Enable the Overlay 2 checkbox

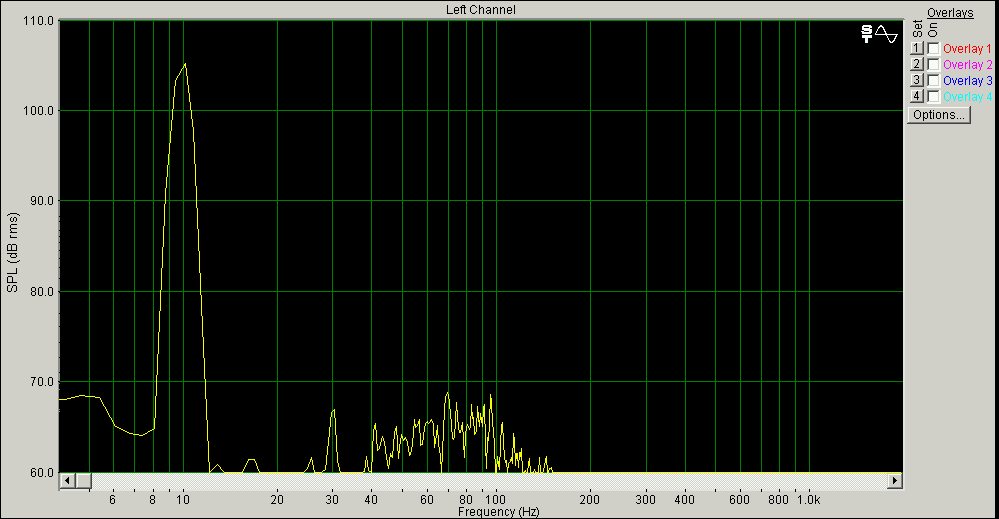[933, 64]
